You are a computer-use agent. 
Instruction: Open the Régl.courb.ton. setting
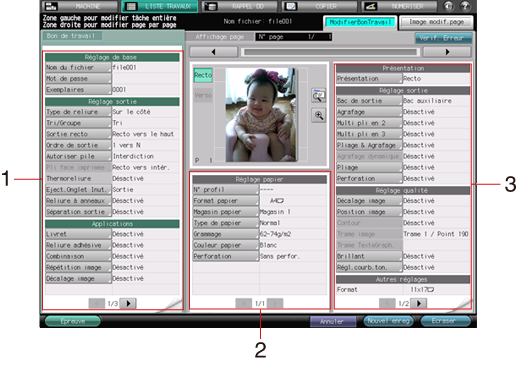coord(369,267)
